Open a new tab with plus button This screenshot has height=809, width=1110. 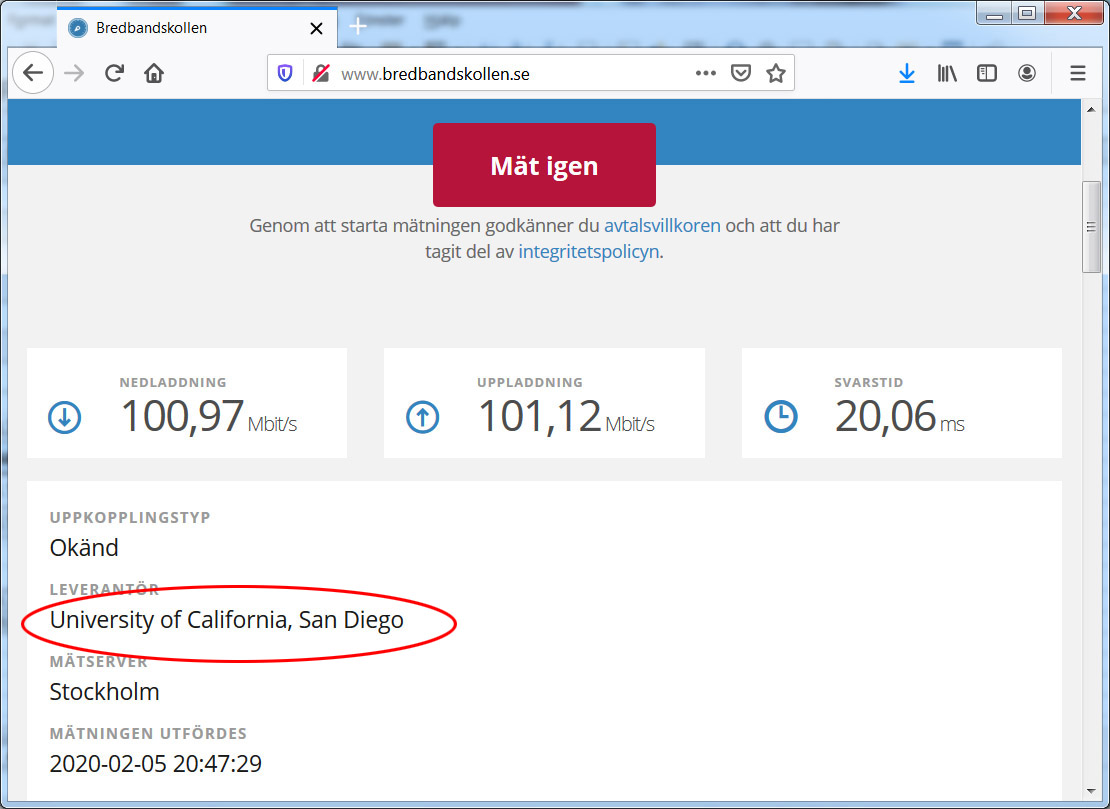[358, 27]
